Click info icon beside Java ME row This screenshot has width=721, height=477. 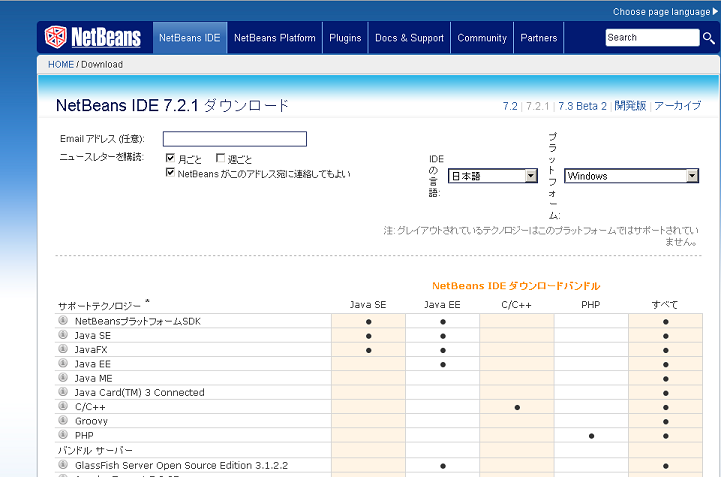63,377
